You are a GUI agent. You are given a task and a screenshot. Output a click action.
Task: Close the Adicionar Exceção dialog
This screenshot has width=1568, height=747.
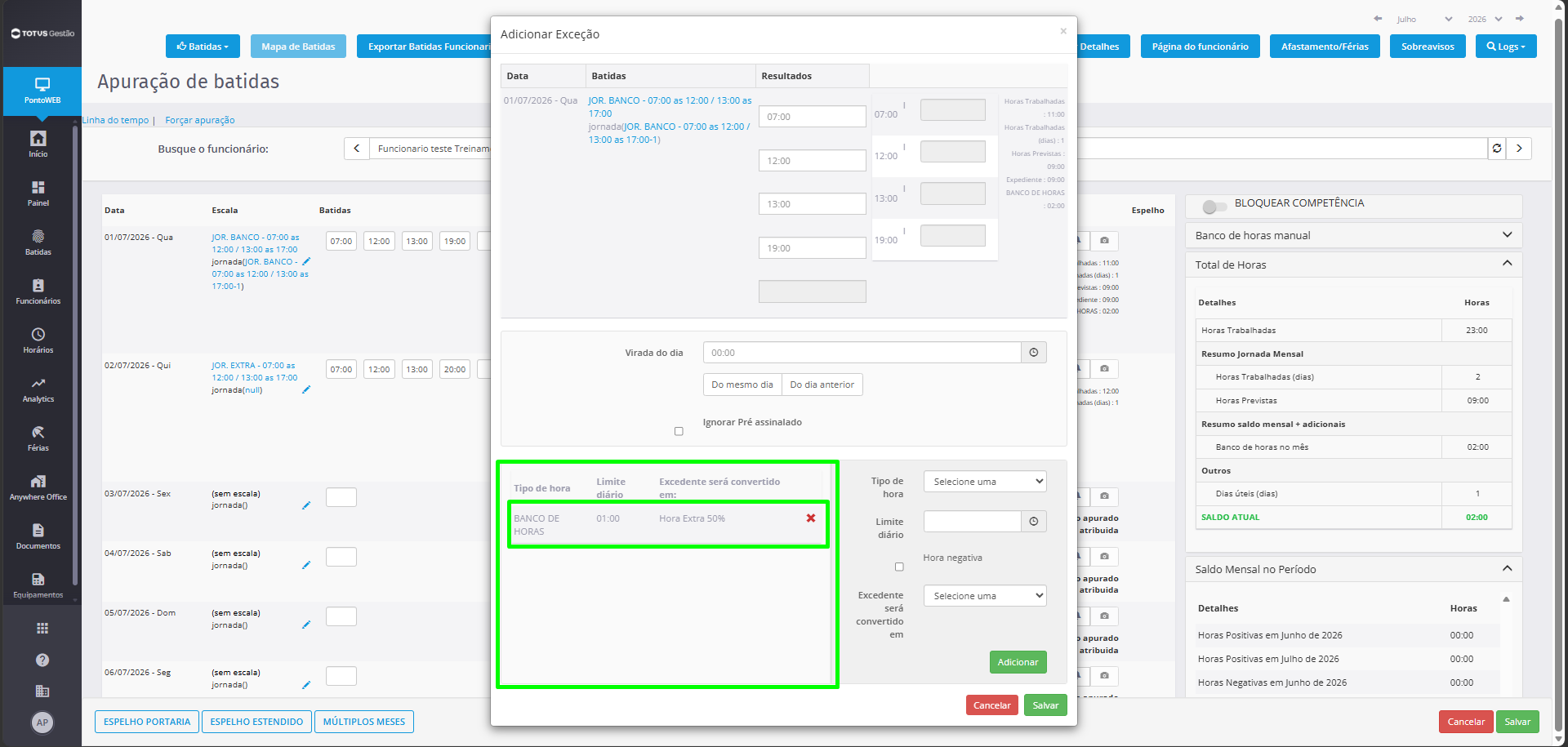coord(1063,31)
